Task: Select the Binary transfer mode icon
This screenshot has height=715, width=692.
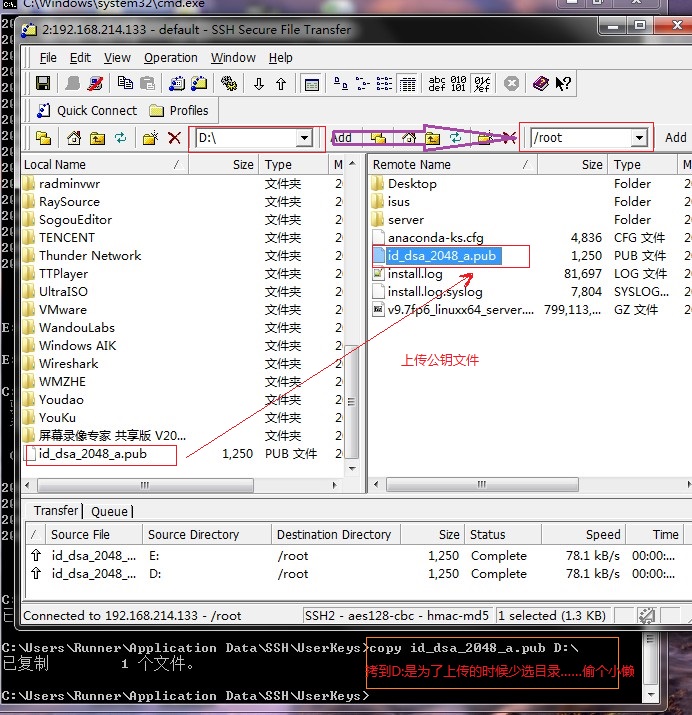Action: [x=459, y=83]
